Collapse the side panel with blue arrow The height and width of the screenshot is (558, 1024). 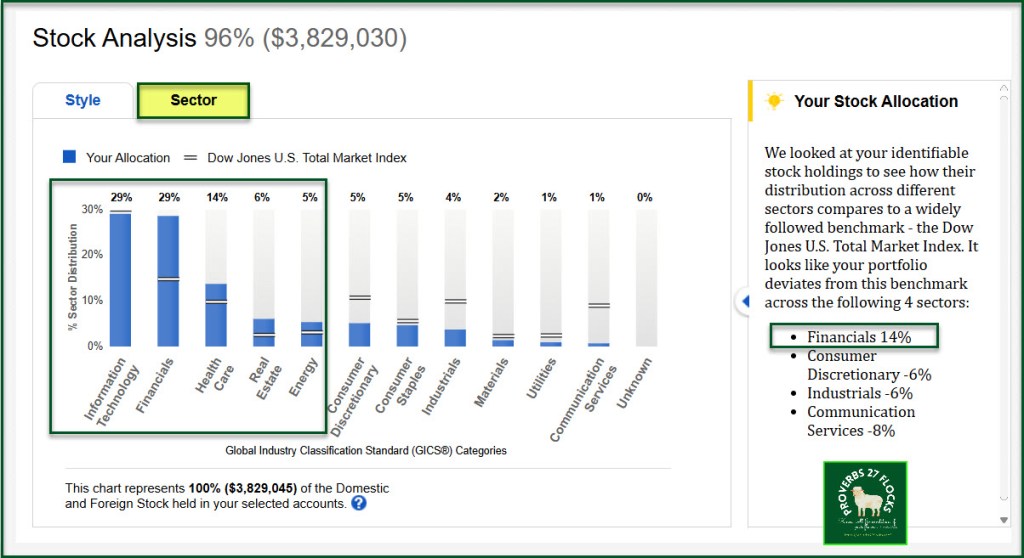coord(744,300)
